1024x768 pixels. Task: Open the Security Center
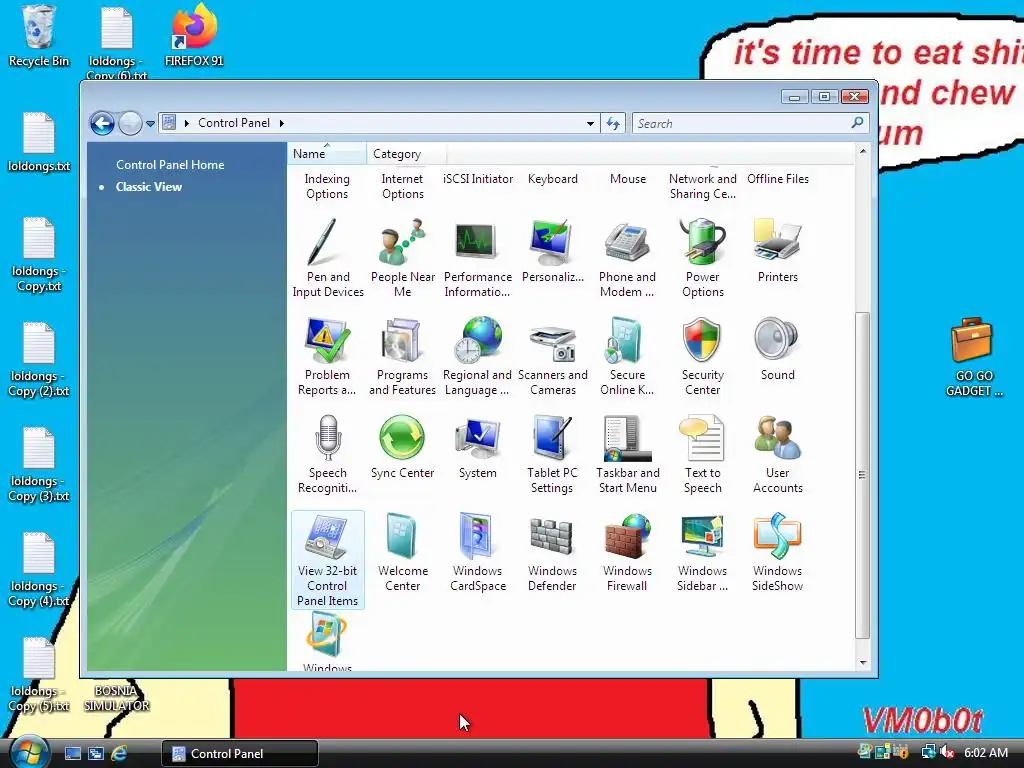702,357
